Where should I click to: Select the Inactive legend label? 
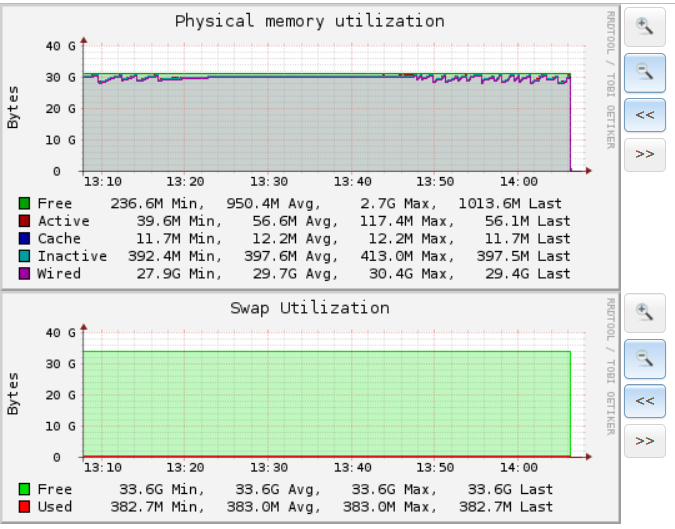pyautogui.click(x=72, y=256)
